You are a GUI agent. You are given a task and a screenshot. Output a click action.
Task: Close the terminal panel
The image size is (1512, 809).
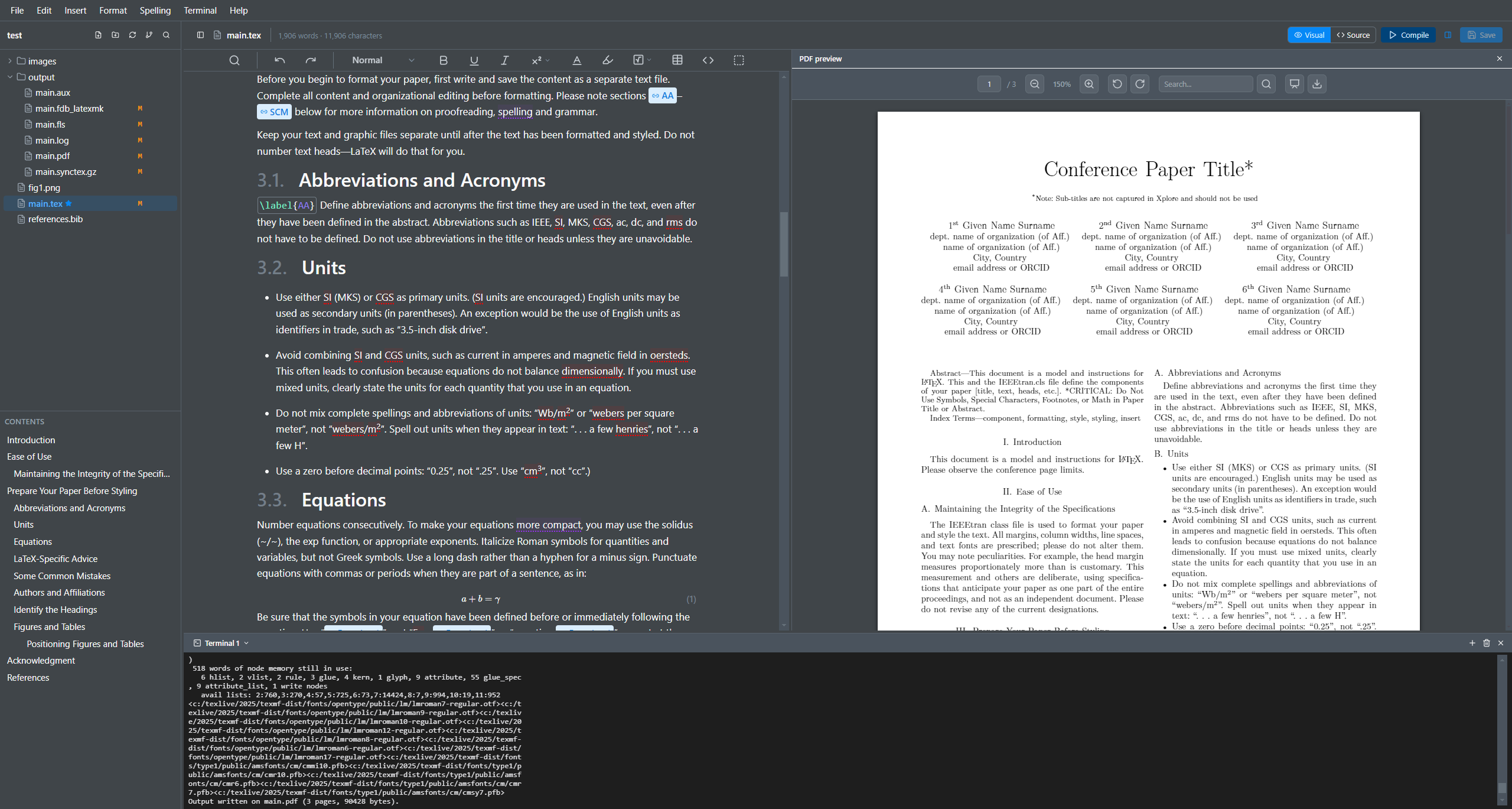(x=1501, y=643)
